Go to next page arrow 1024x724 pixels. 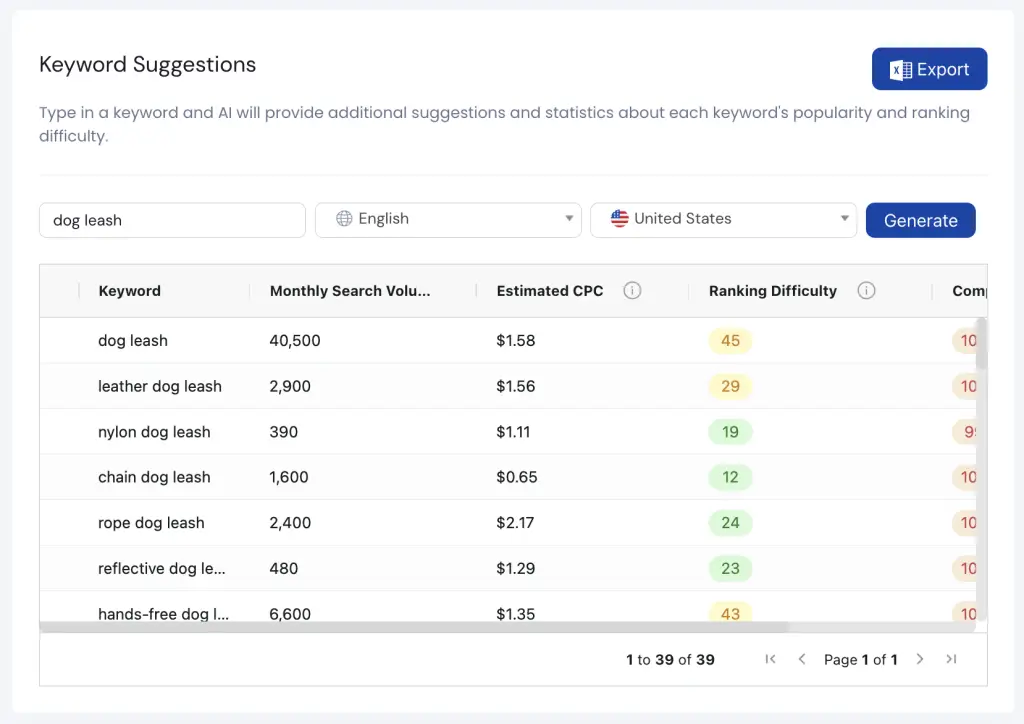pyautogui.click(x=920, y=659)
